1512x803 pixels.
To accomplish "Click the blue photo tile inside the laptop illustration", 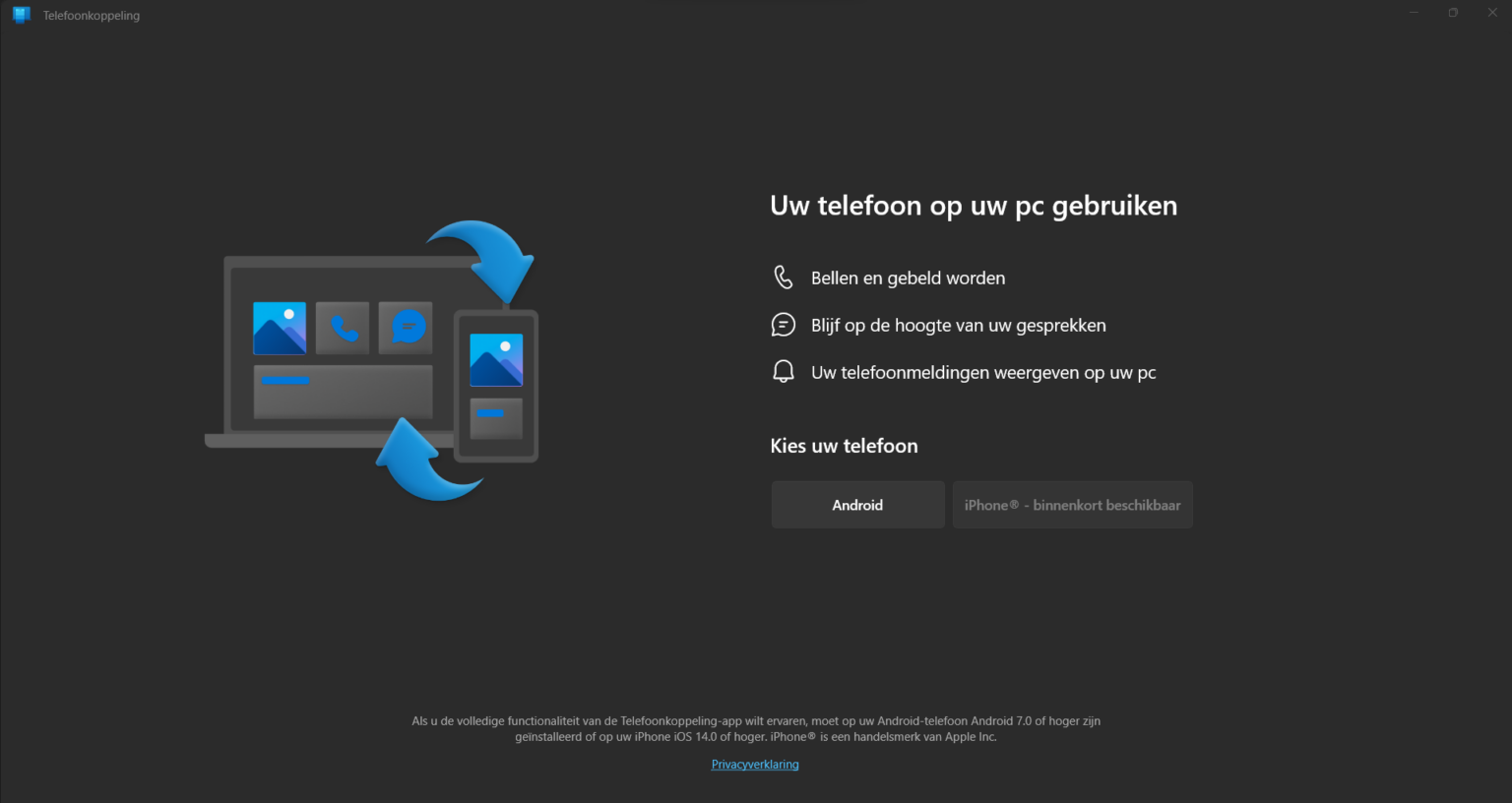I will point(279,328).
